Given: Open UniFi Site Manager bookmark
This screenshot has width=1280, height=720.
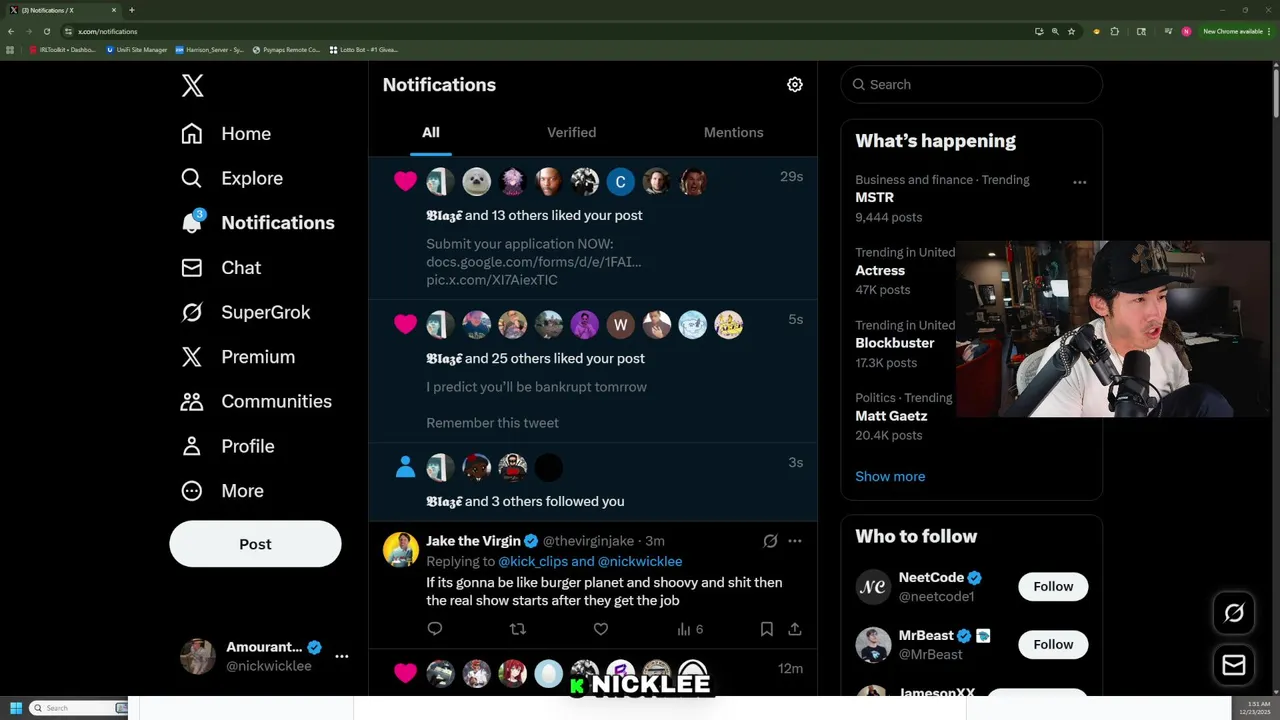Looking at the screenshot, I should coord(136,49).
